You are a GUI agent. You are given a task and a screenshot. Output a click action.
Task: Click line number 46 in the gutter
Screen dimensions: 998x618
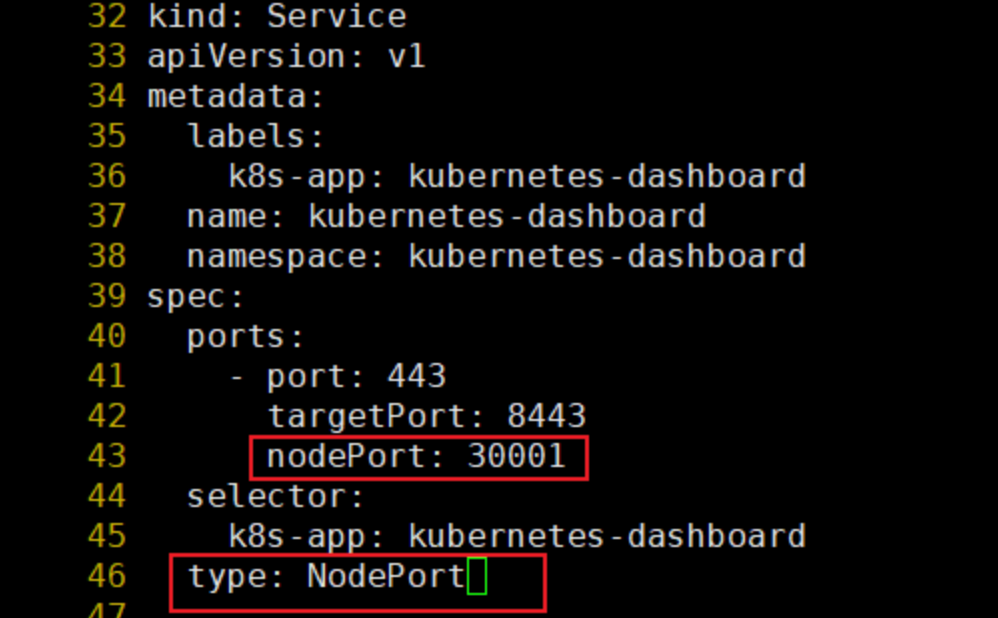tap(107, 577)
